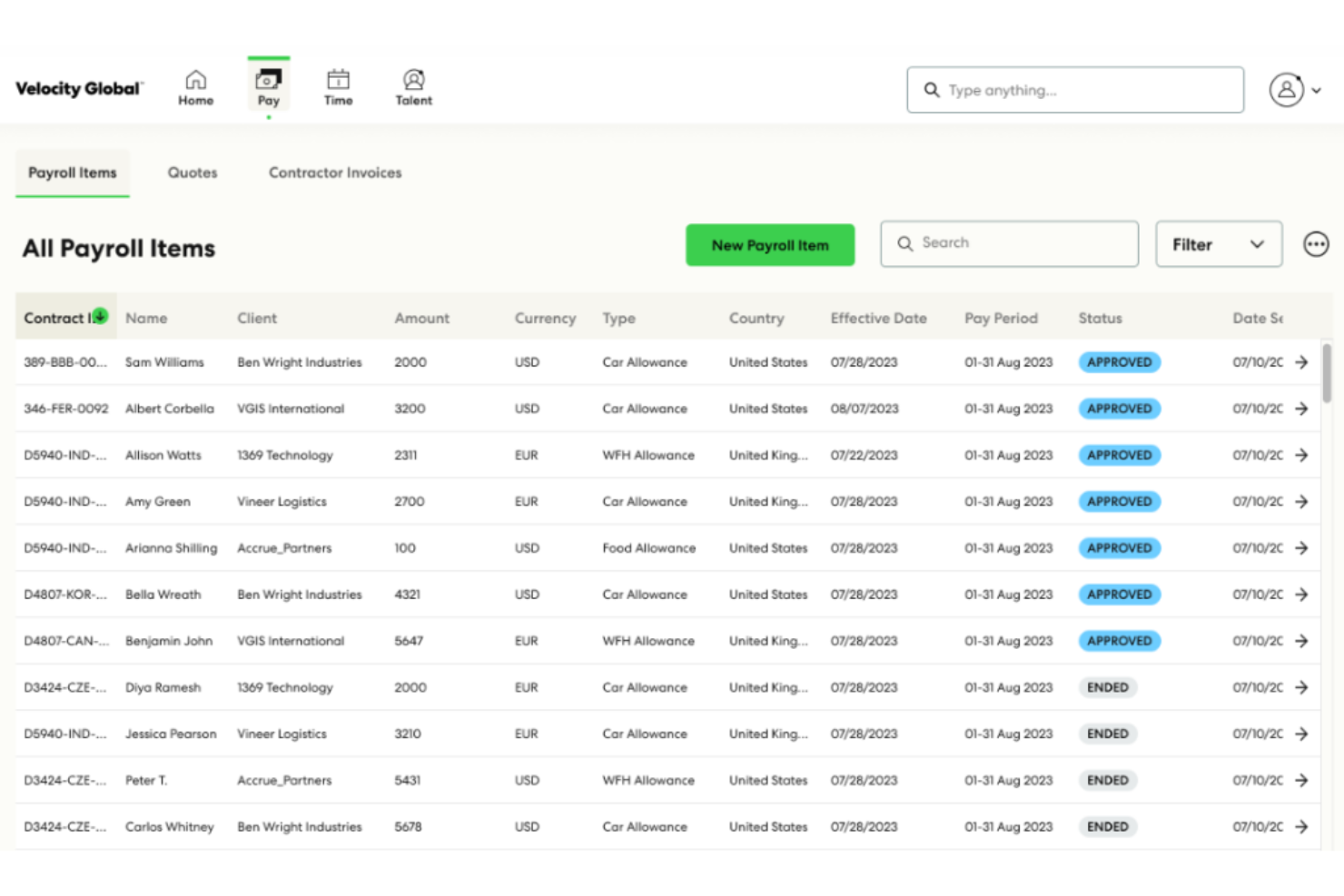
Task: Click ENDED status badge for Carlos Whitney
Action: pyautogui.click(x=1107, y=827)
